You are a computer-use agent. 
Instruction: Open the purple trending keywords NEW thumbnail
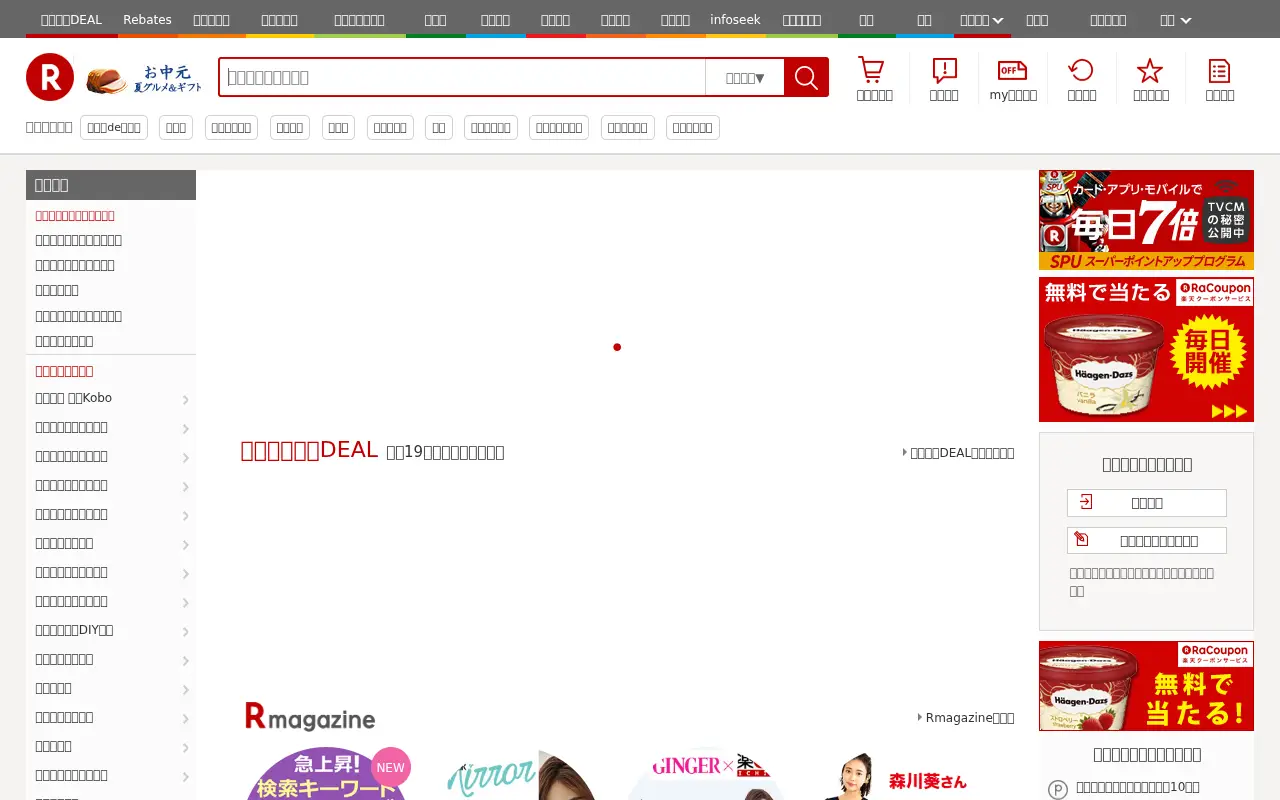click(x=326, y=774)
